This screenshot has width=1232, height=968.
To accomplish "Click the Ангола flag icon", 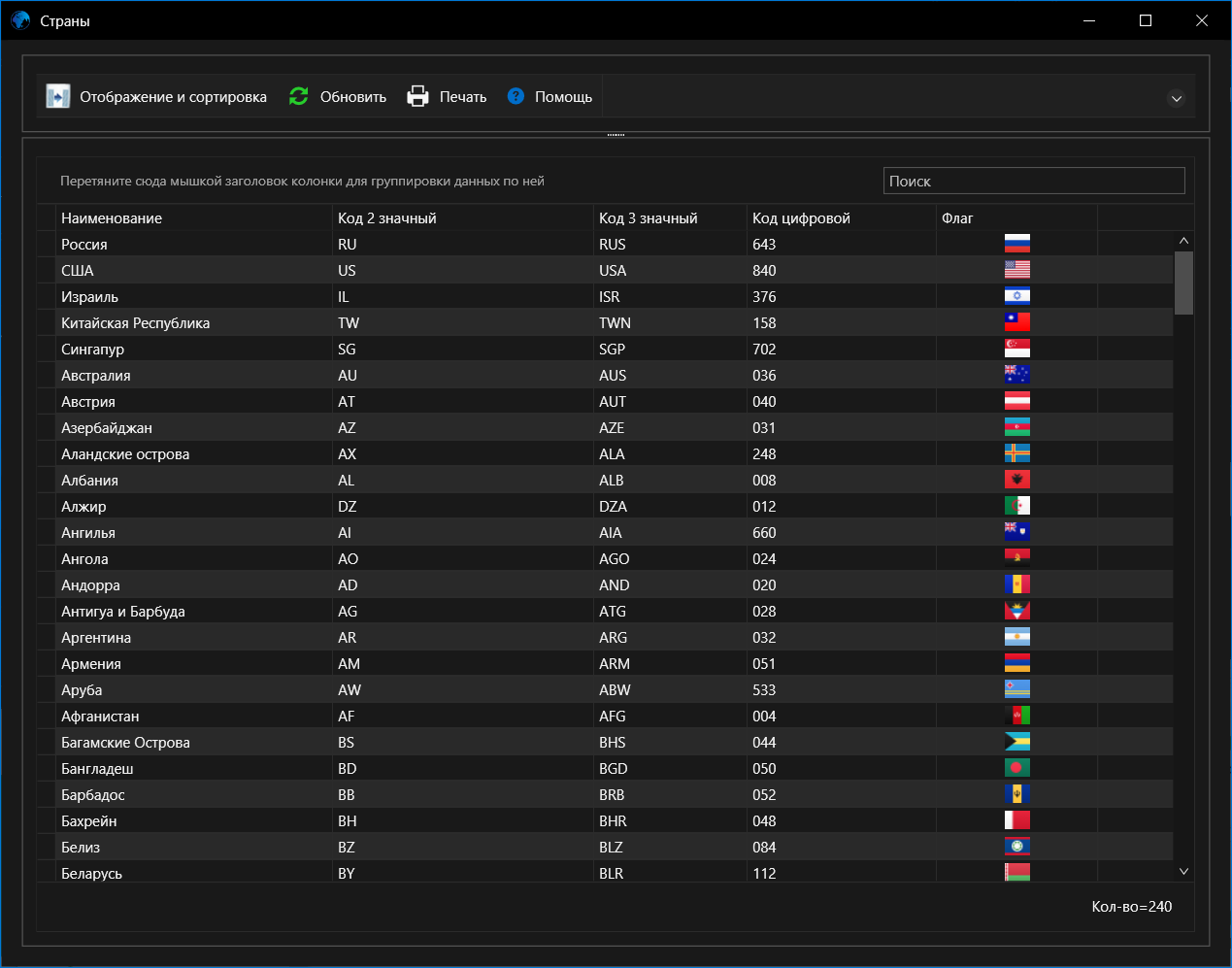I will coord(1017,558).
